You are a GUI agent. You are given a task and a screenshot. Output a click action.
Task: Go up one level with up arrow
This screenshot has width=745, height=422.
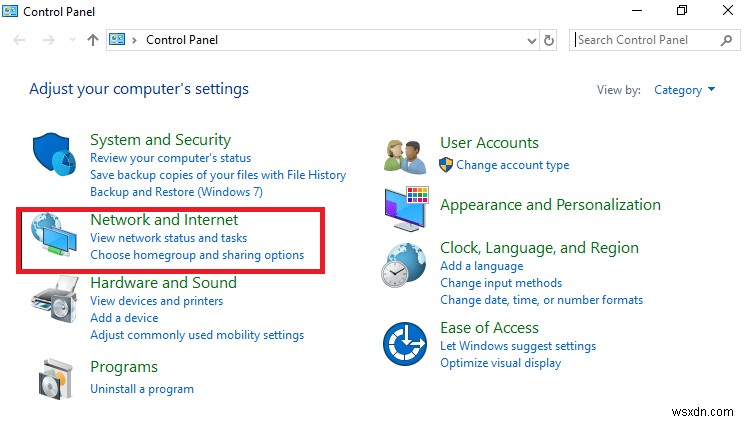tap(93, 40)
